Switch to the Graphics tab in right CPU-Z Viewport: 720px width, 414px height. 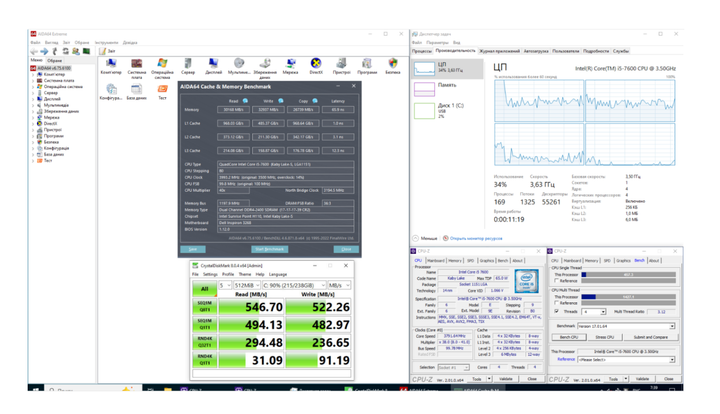[x=623, y=261]
